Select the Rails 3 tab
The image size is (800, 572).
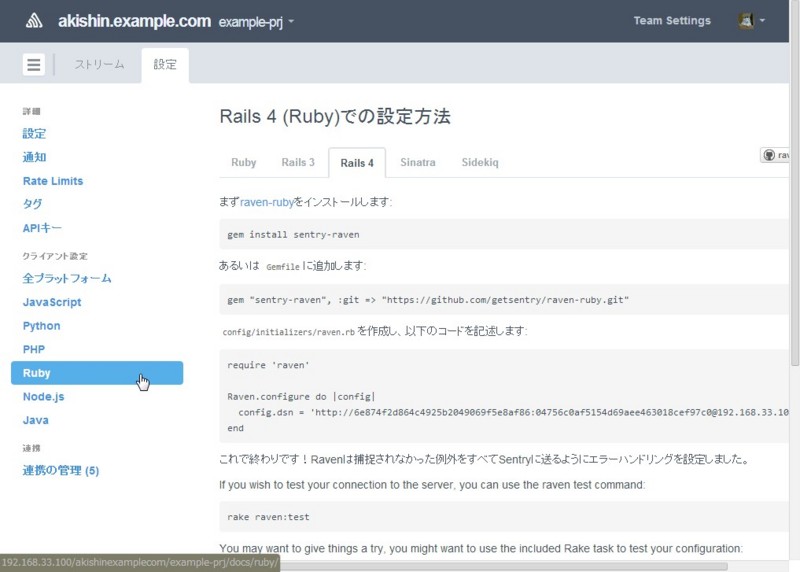point(298,163)
